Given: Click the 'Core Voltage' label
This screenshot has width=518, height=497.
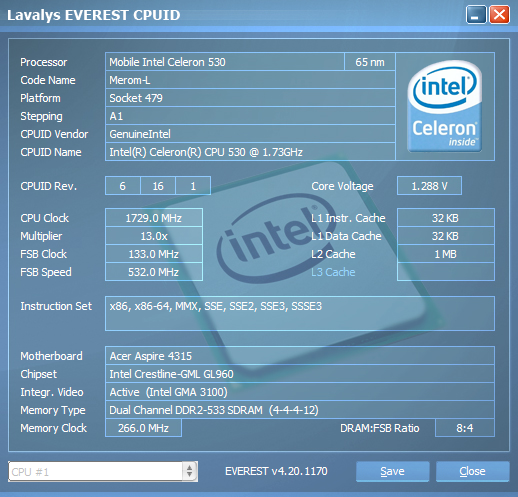Looking at the screenshot, I should point(342,186).
